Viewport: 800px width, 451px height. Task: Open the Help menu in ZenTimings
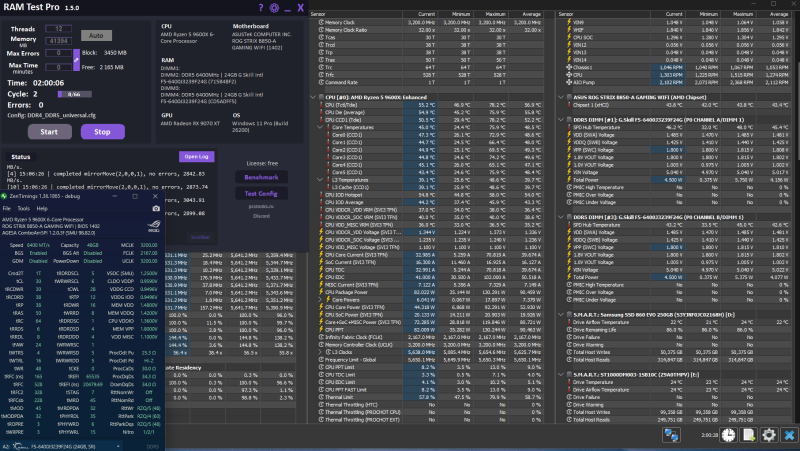pyautogui.click(x=42, y=208)
